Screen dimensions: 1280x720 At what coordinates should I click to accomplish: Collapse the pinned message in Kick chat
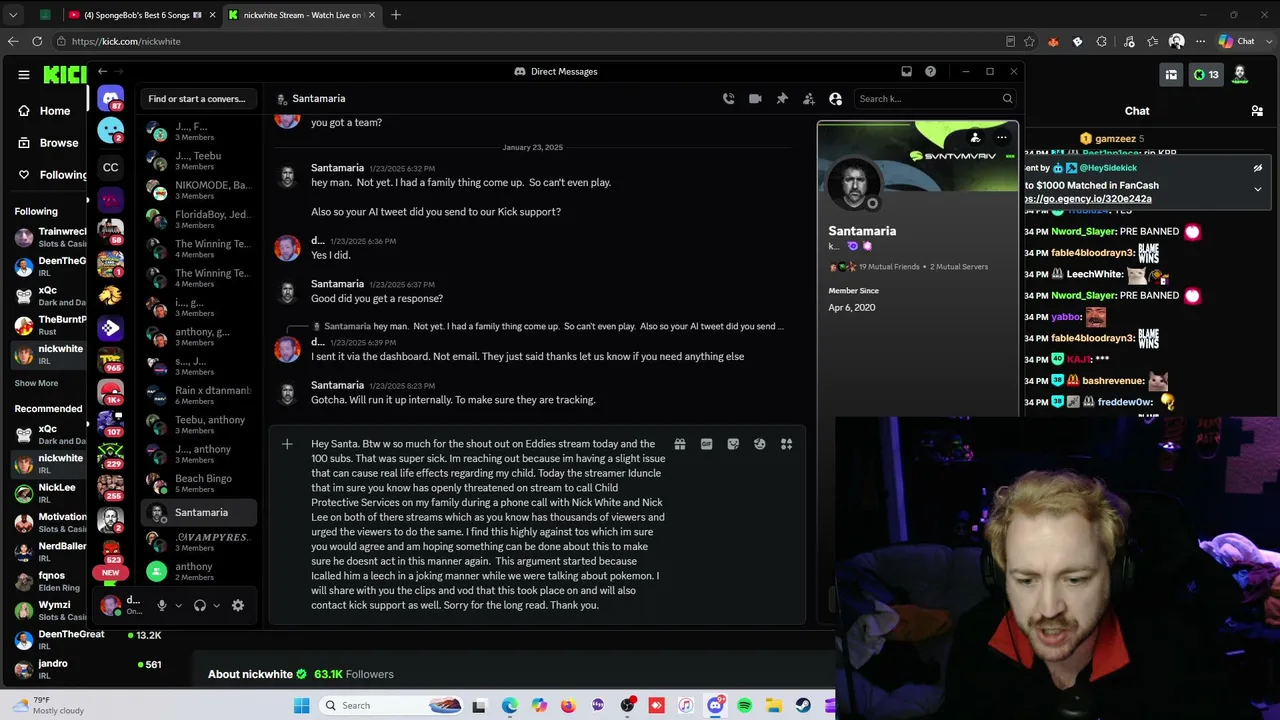point(1258,189)
